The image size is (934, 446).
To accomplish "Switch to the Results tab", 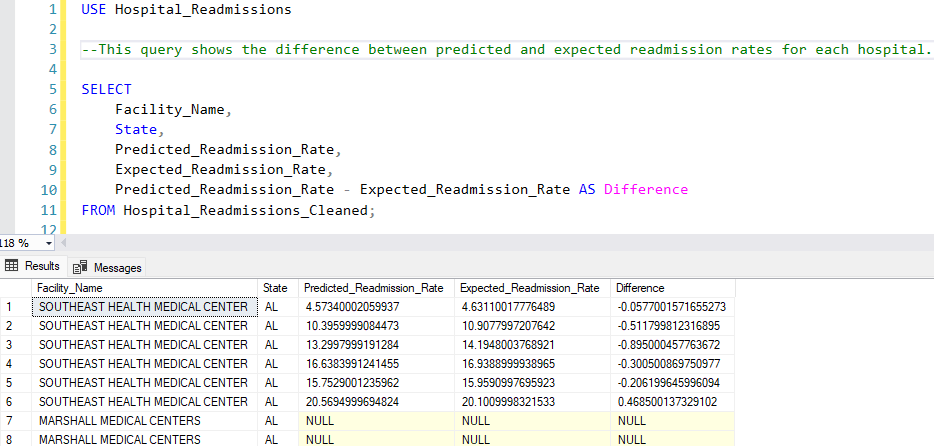I will (x=32, y=266).
